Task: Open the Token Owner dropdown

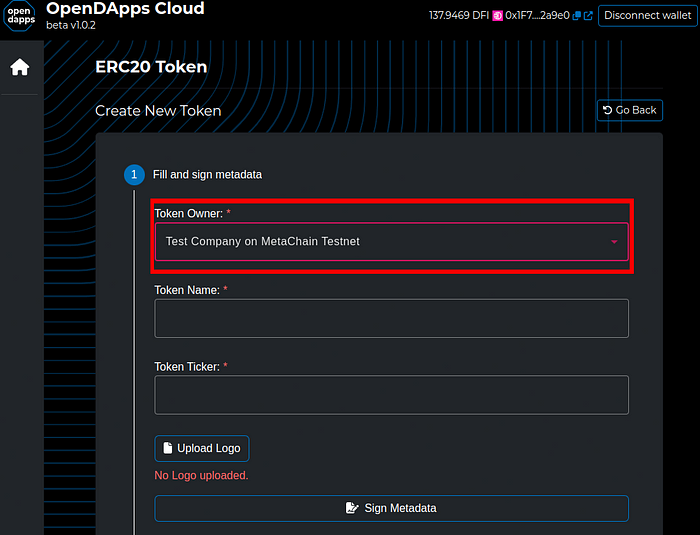Action: tap(392, 242)
